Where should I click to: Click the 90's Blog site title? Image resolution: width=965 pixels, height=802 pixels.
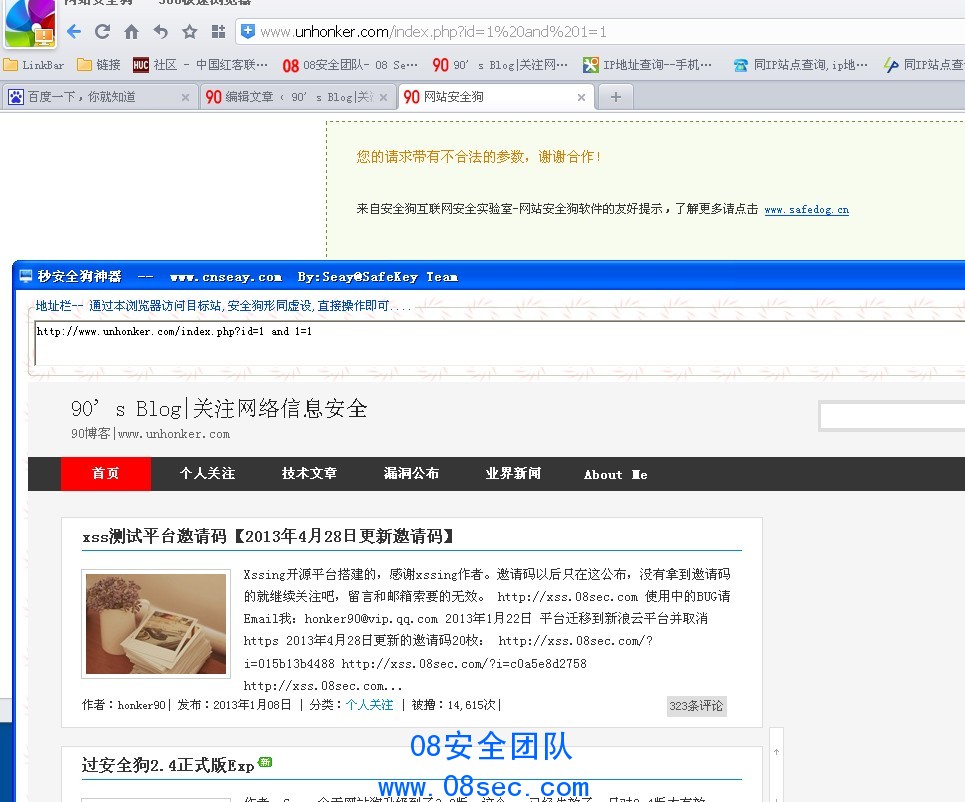pyautogui.click(x=219, y=409)
